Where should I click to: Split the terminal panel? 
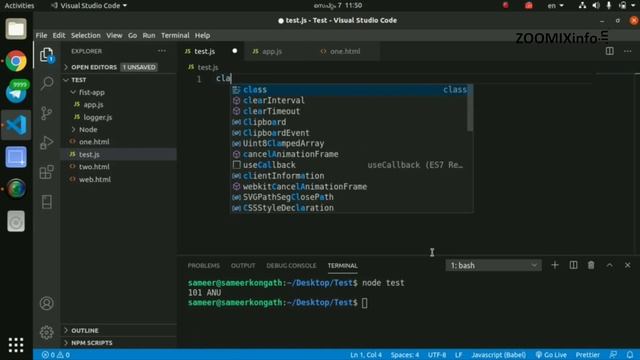click(x=573, y=265)
